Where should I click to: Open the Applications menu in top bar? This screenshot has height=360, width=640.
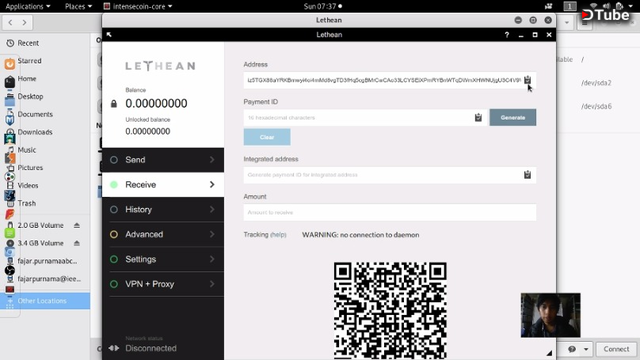coord(28,6)
